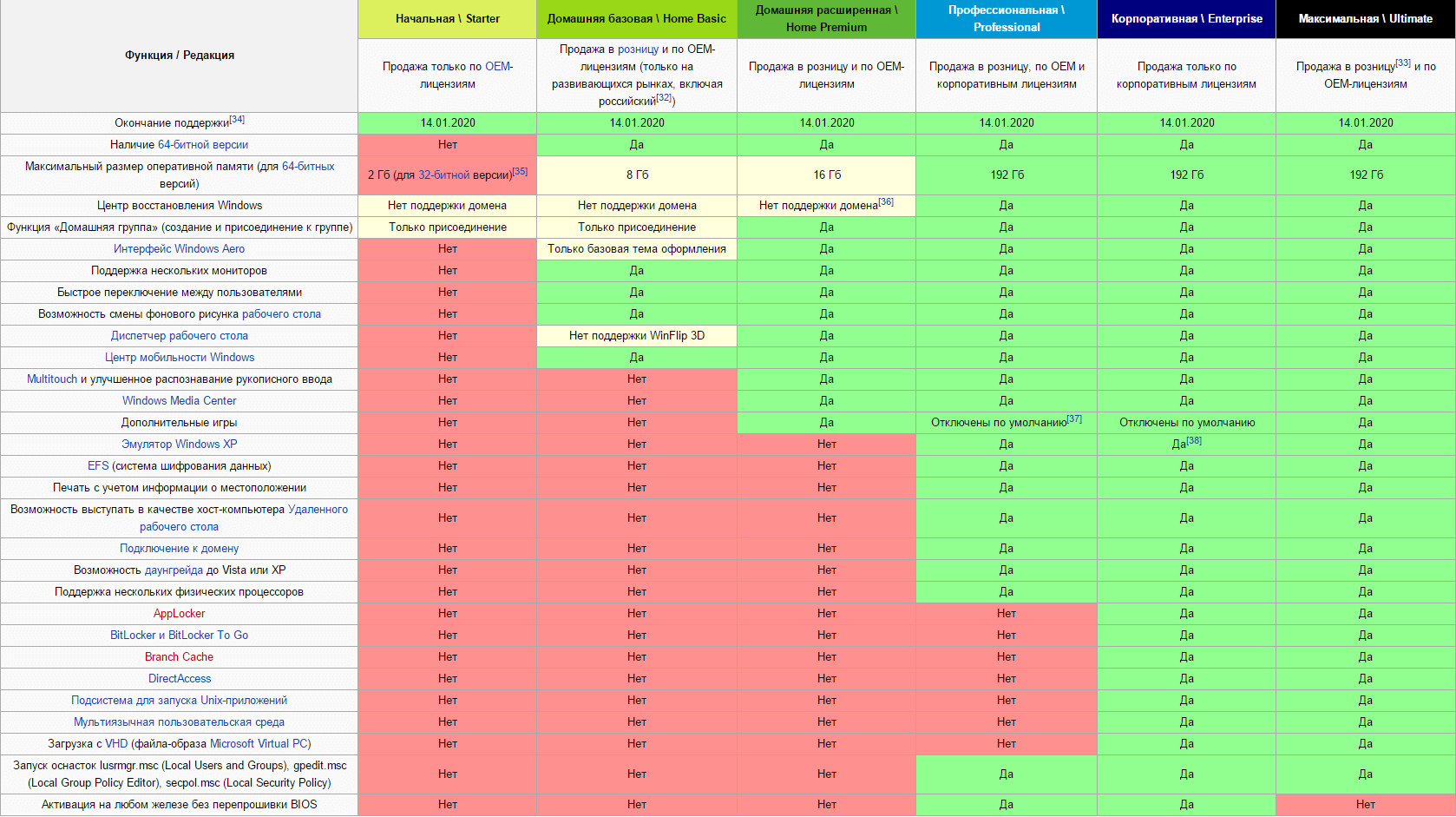Open the Windows Media Center link

179,400
